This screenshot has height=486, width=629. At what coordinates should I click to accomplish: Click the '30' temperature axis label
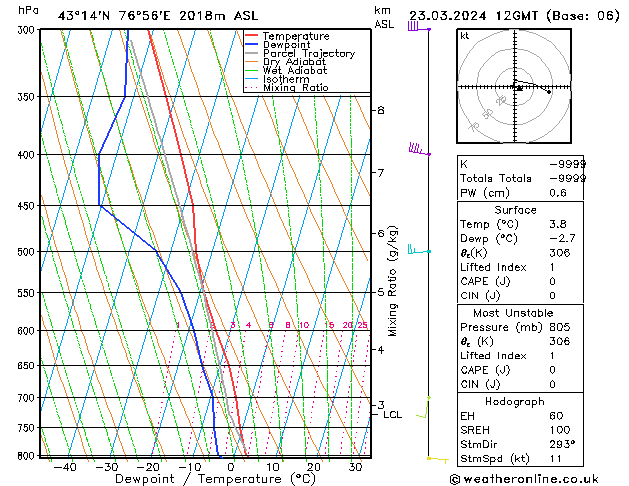(x=355, y=467)
